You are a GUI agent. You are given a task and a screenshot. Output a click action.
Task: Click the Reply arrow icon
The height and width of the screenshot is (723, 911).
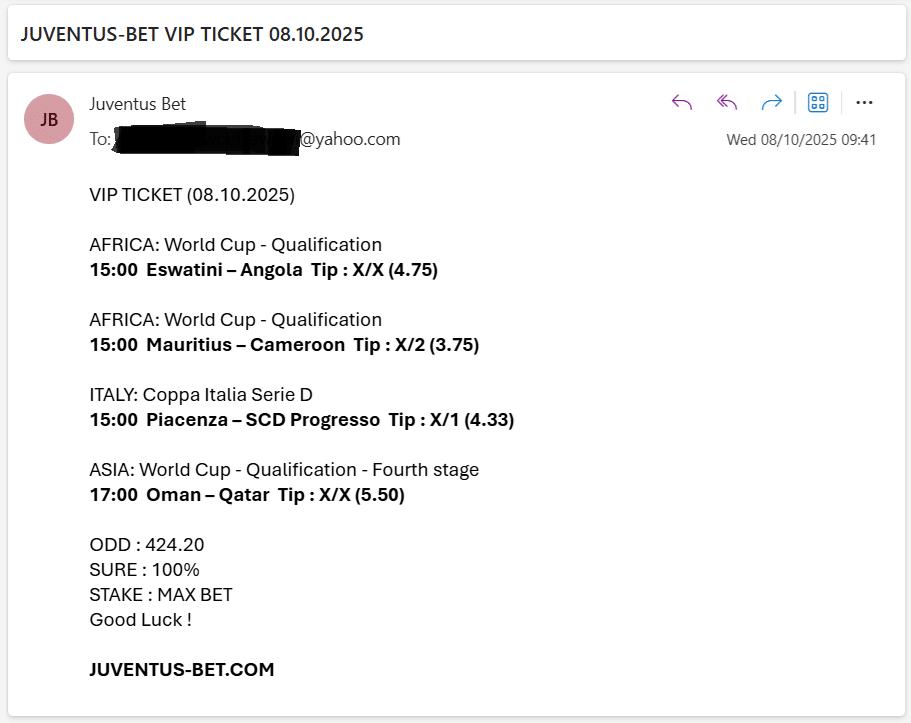[682, 103]
